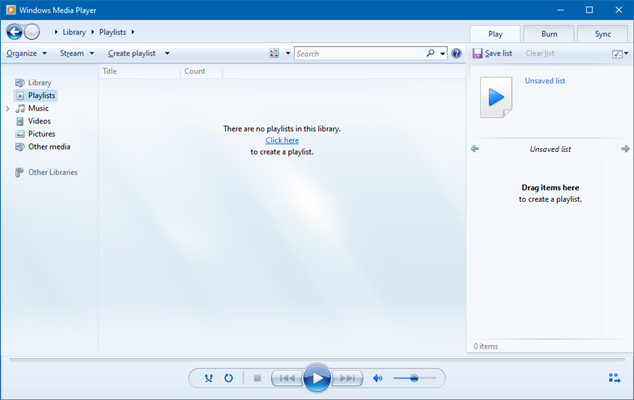
Task: Switch to the Burn tab
Action: pyautogui.click(x=549, y=34)
